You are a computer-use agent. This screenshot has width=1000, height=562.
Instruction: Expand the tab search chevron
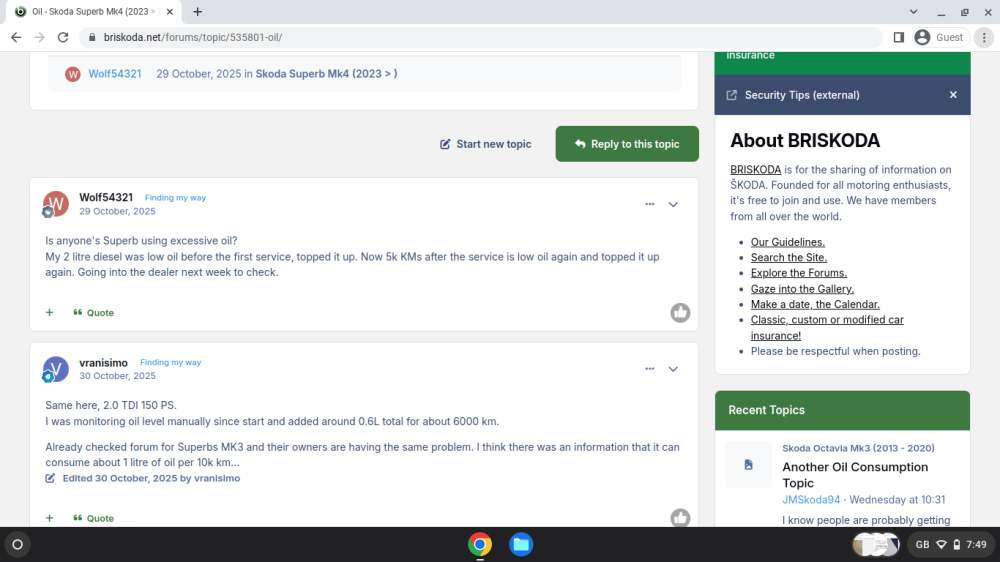[x=913, y=11]
